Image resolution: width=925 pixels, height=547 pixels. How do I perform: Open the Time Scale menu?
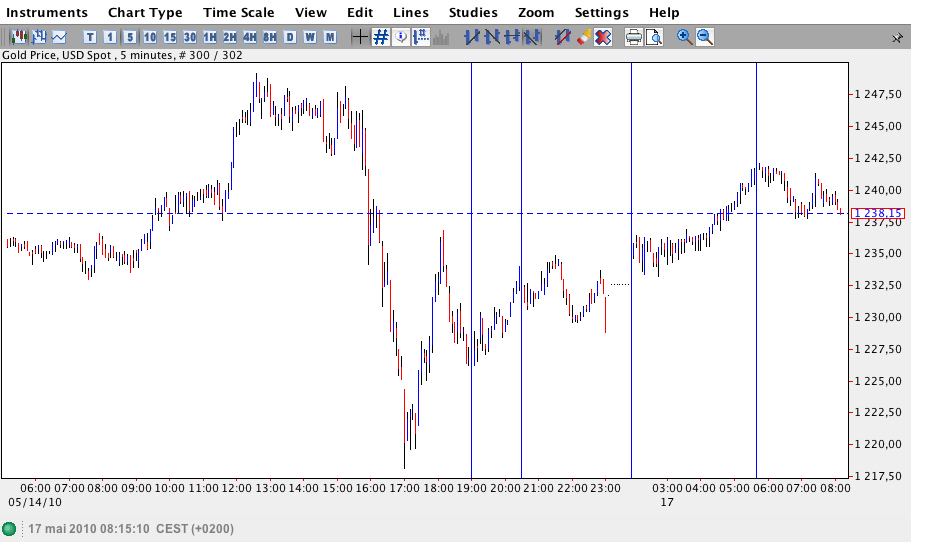coord(239,12)
